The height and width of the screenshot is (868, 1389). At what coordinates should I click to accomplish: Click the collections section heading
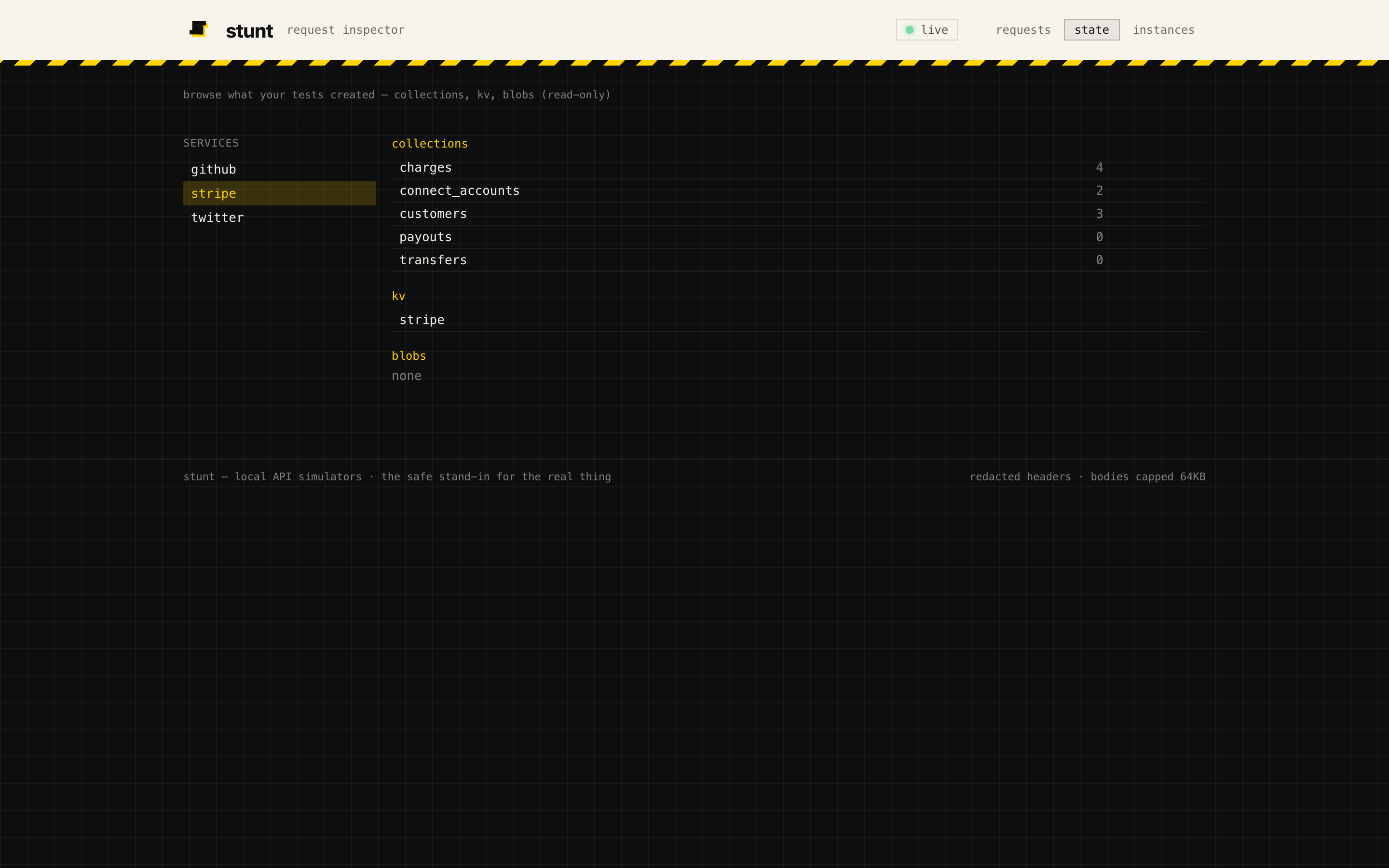coord(429,144)
